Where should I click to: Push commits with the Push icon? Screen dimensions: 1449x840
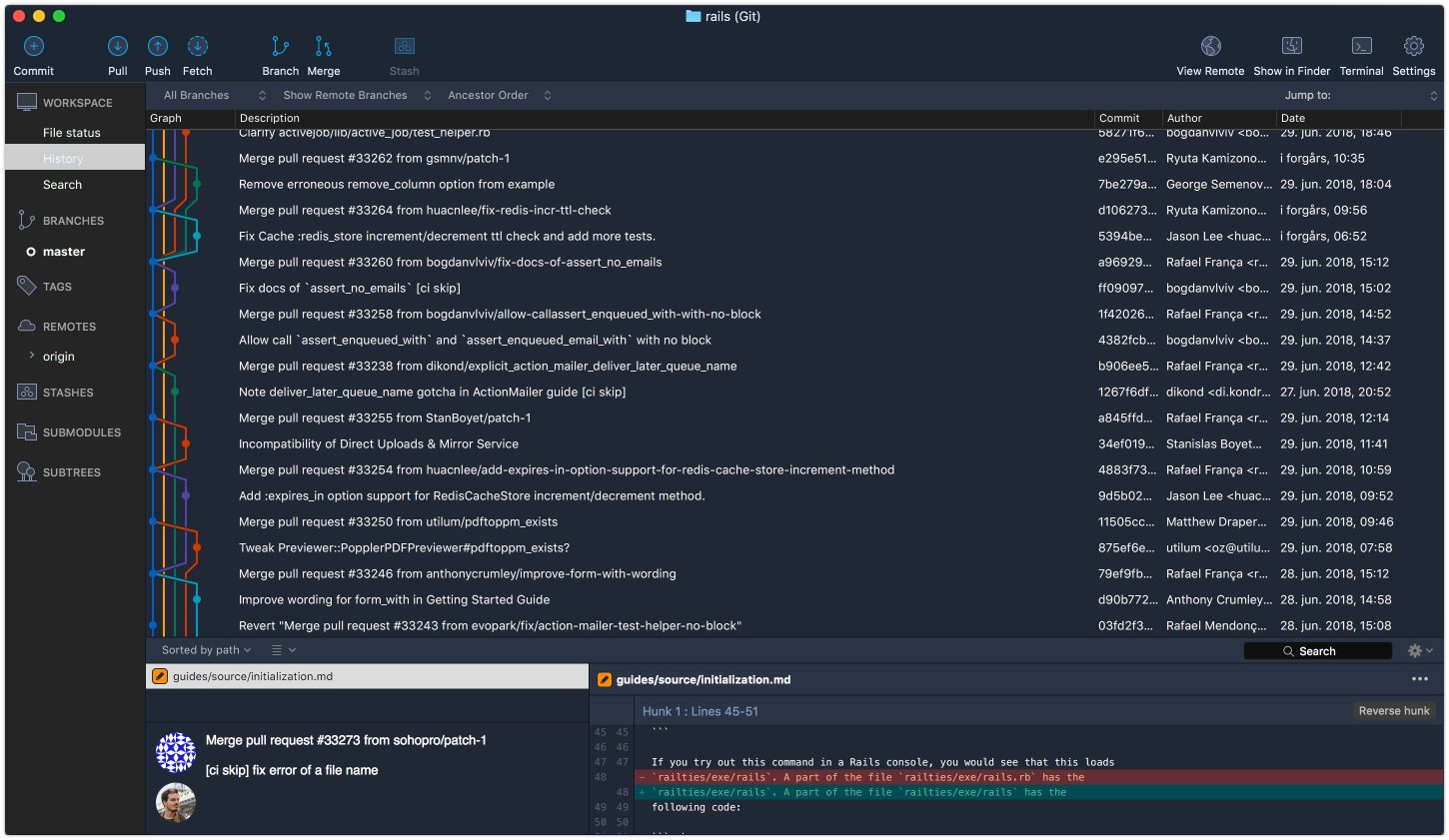pos(158,46)
